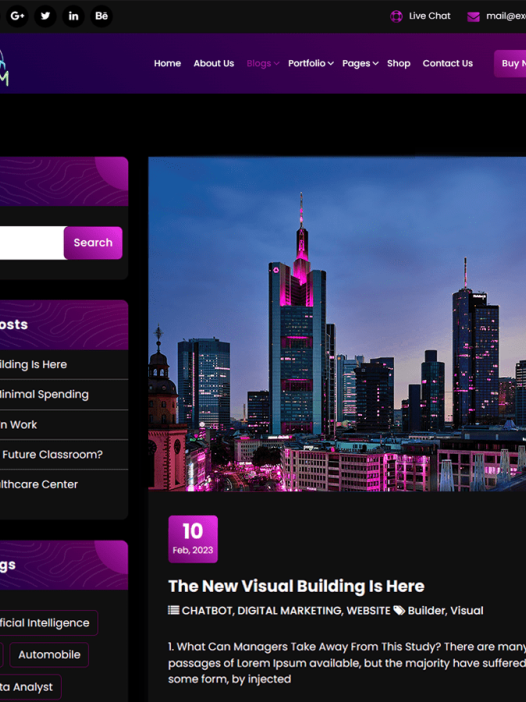Click the site logo in header
Viewport: 526px width, 702px height.
[4, 67]
